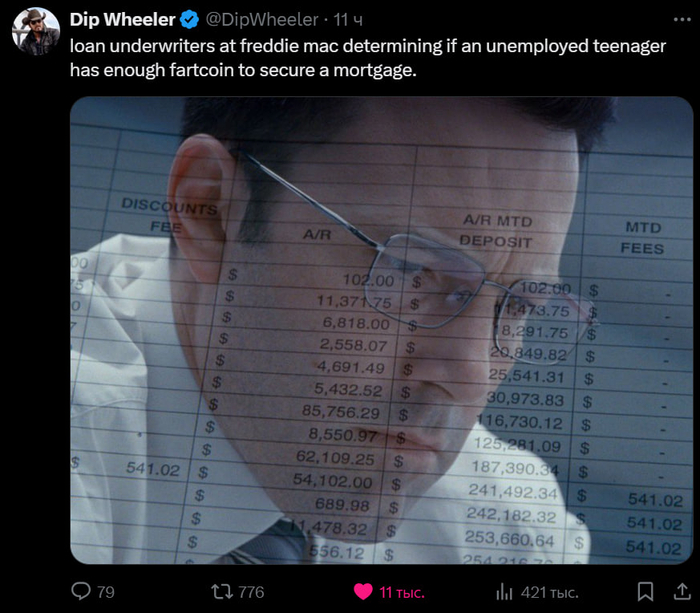
Task: Click the A/R MTD DEPOSIT column in the image
Action: pyautogui.click(x=497, y=231)
